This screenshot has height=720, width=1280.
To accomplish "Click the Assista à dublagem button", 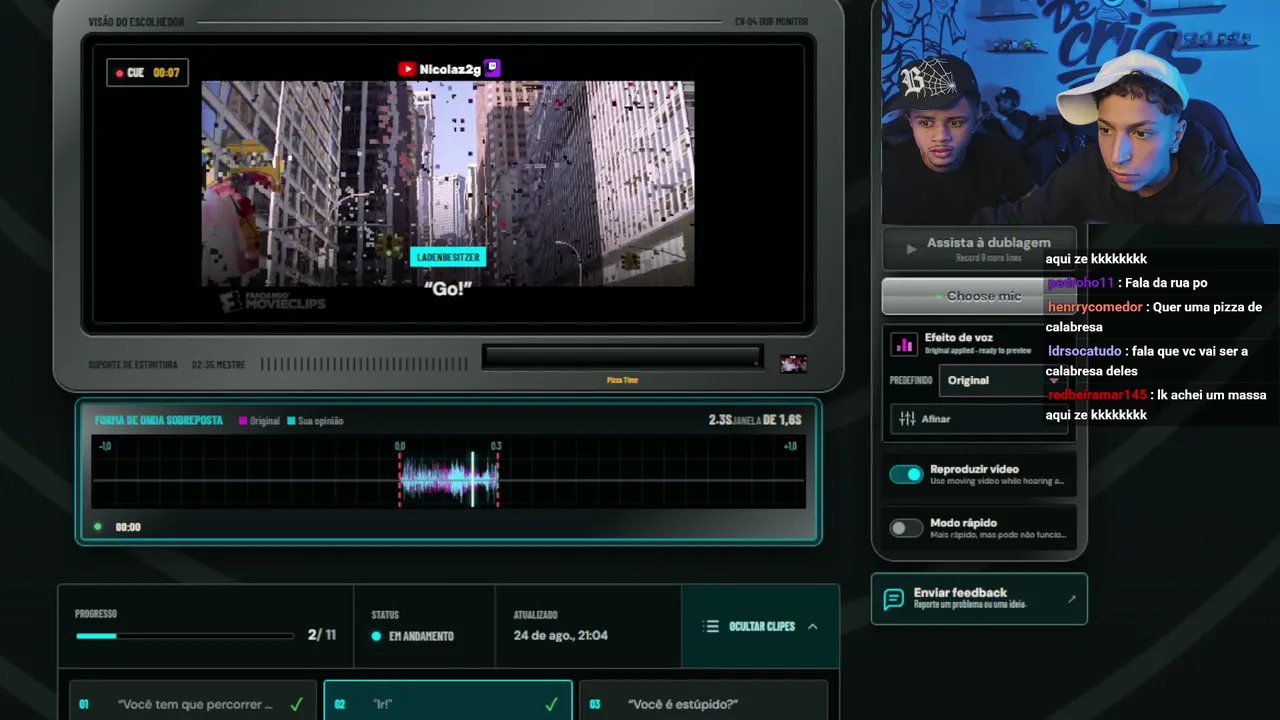I will click(x=979, y=248).
